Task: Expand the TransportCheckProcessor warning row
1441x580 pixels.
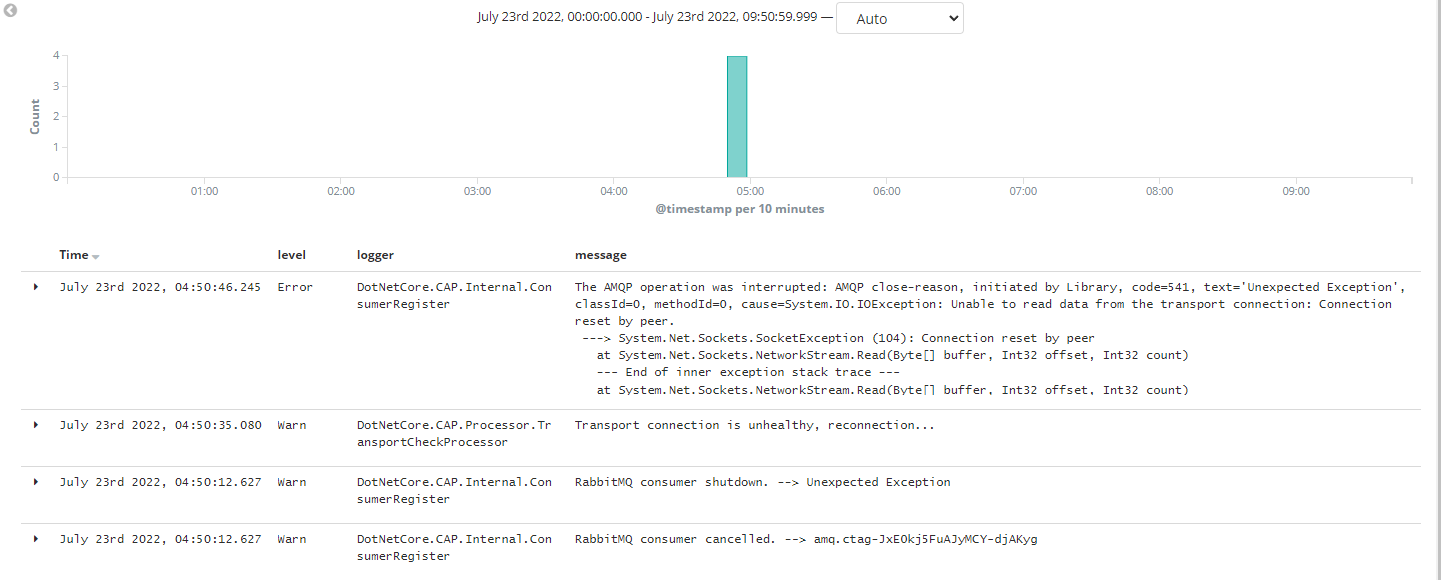Action: click(x=35, y=425)
